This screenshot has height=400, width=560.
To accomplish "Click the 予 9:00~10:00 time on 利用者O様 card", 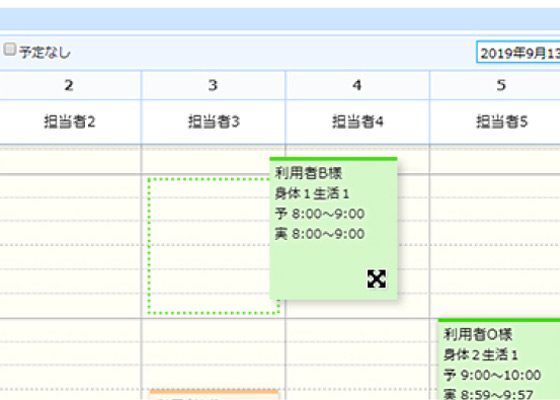I will click(492, 375).
